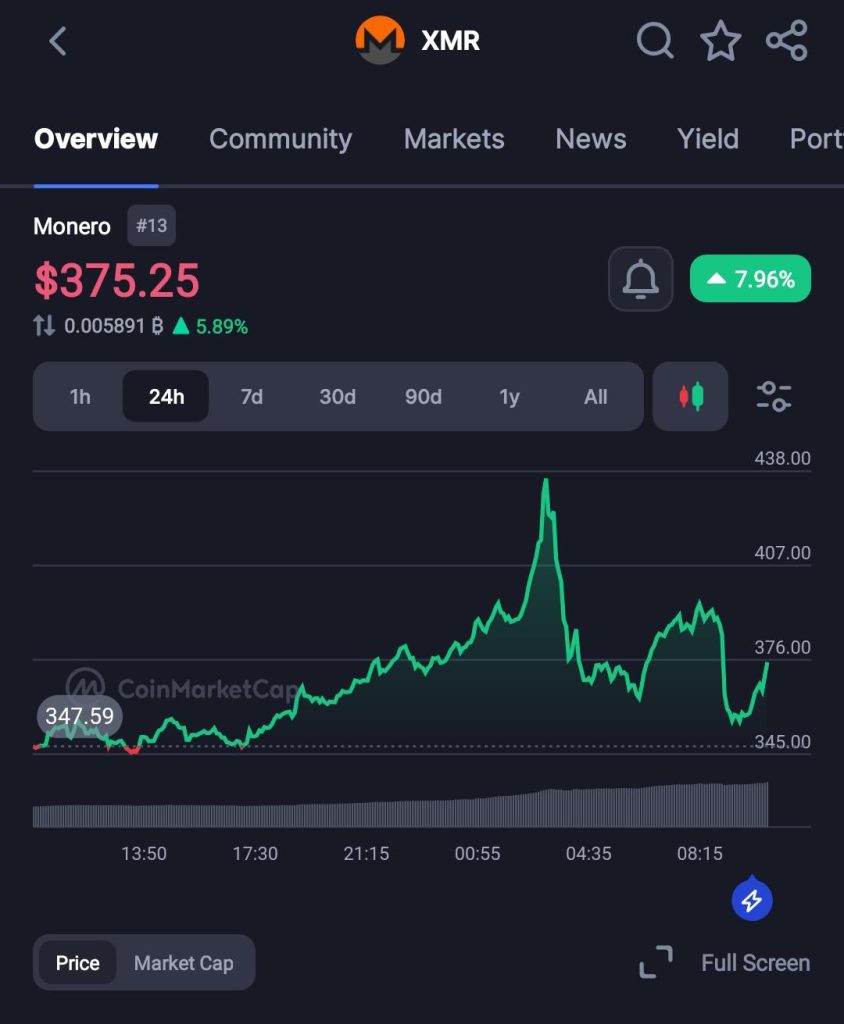The image size is (844, 1024).
Task: Select the 30d chart range
Action: (x=337, y=396)
